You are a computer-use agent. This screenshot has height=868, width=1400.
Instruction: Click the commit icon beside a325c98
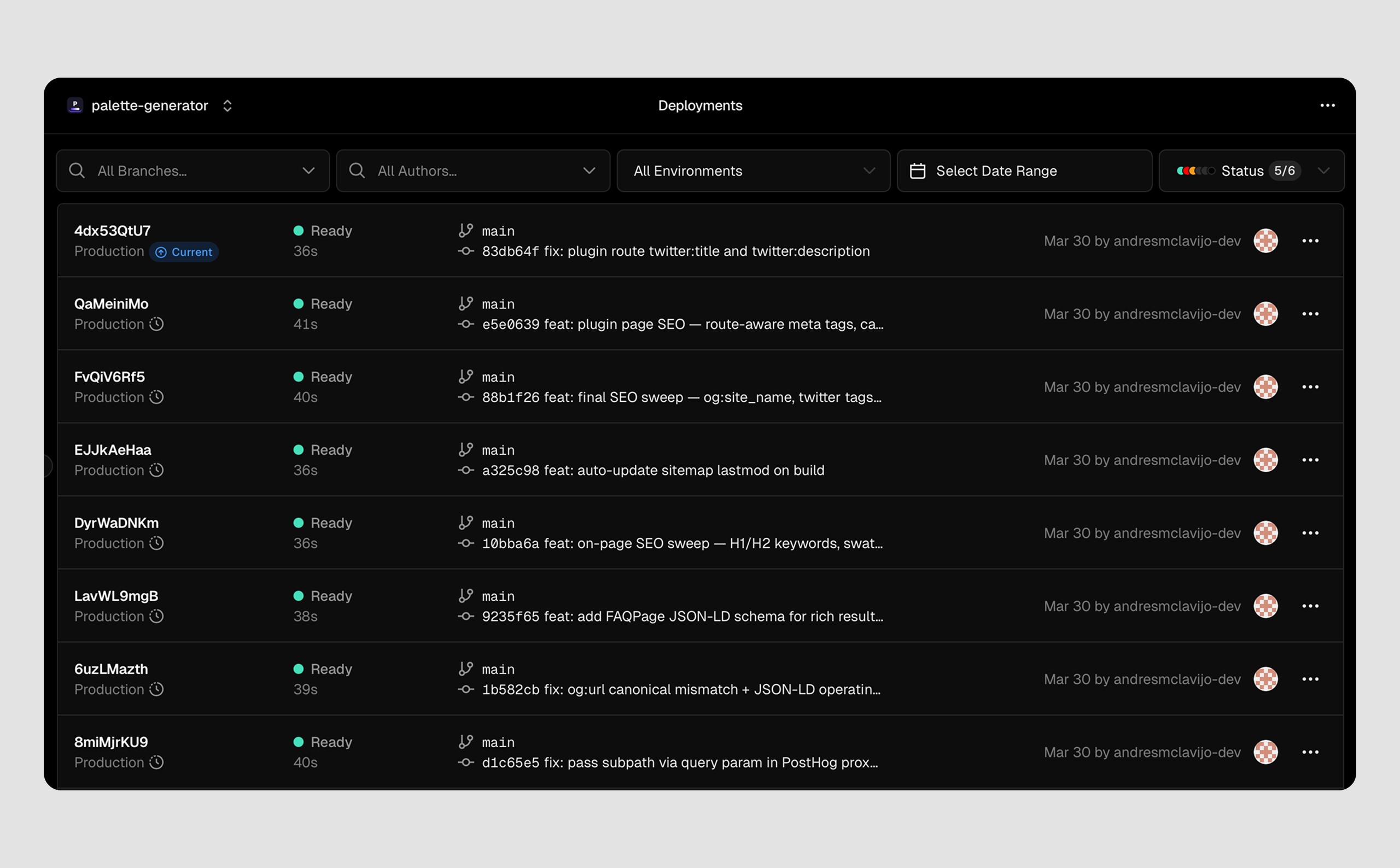pyautogui.click(x=466, y=470)
